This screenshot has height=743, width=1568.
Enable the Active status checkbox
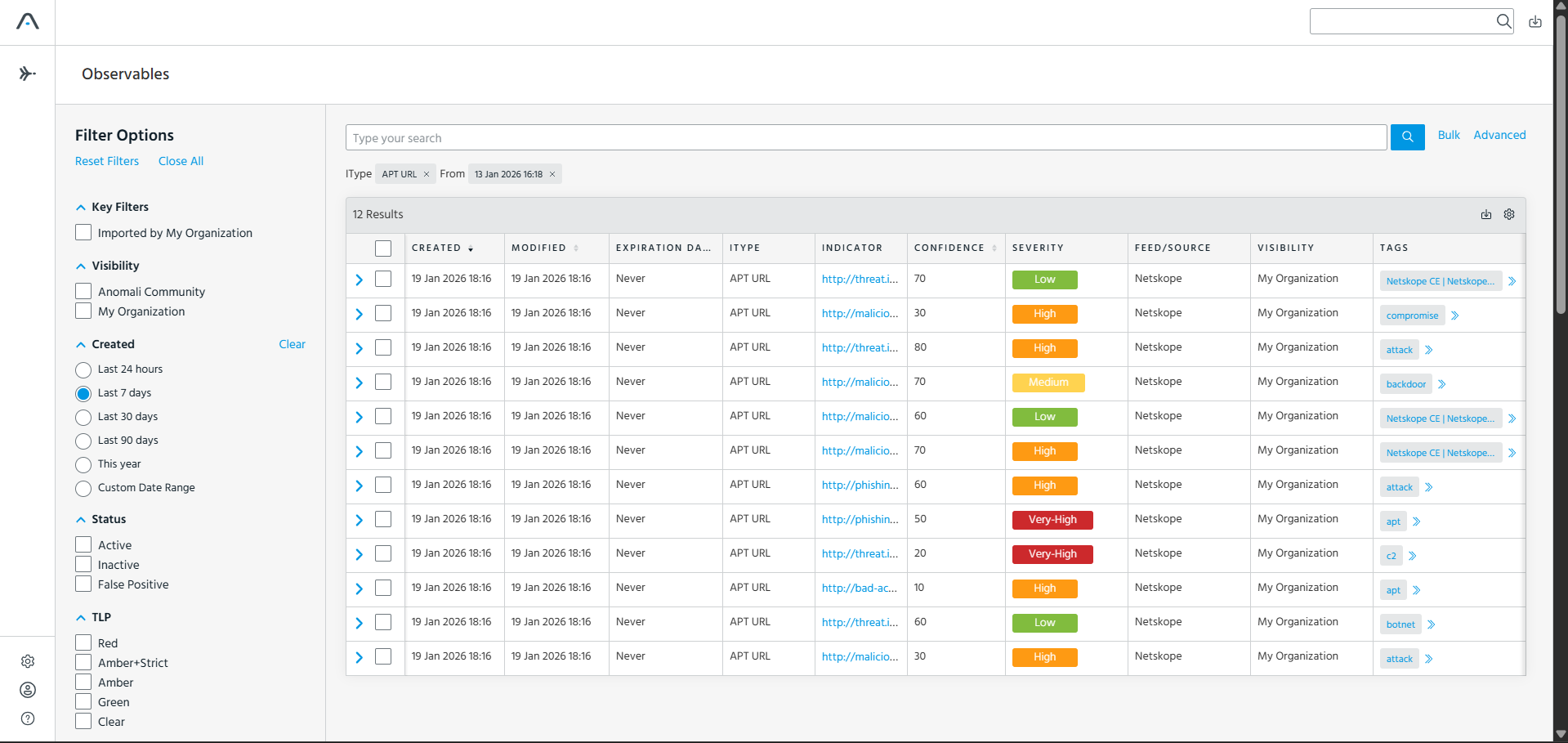click(83, 544)
